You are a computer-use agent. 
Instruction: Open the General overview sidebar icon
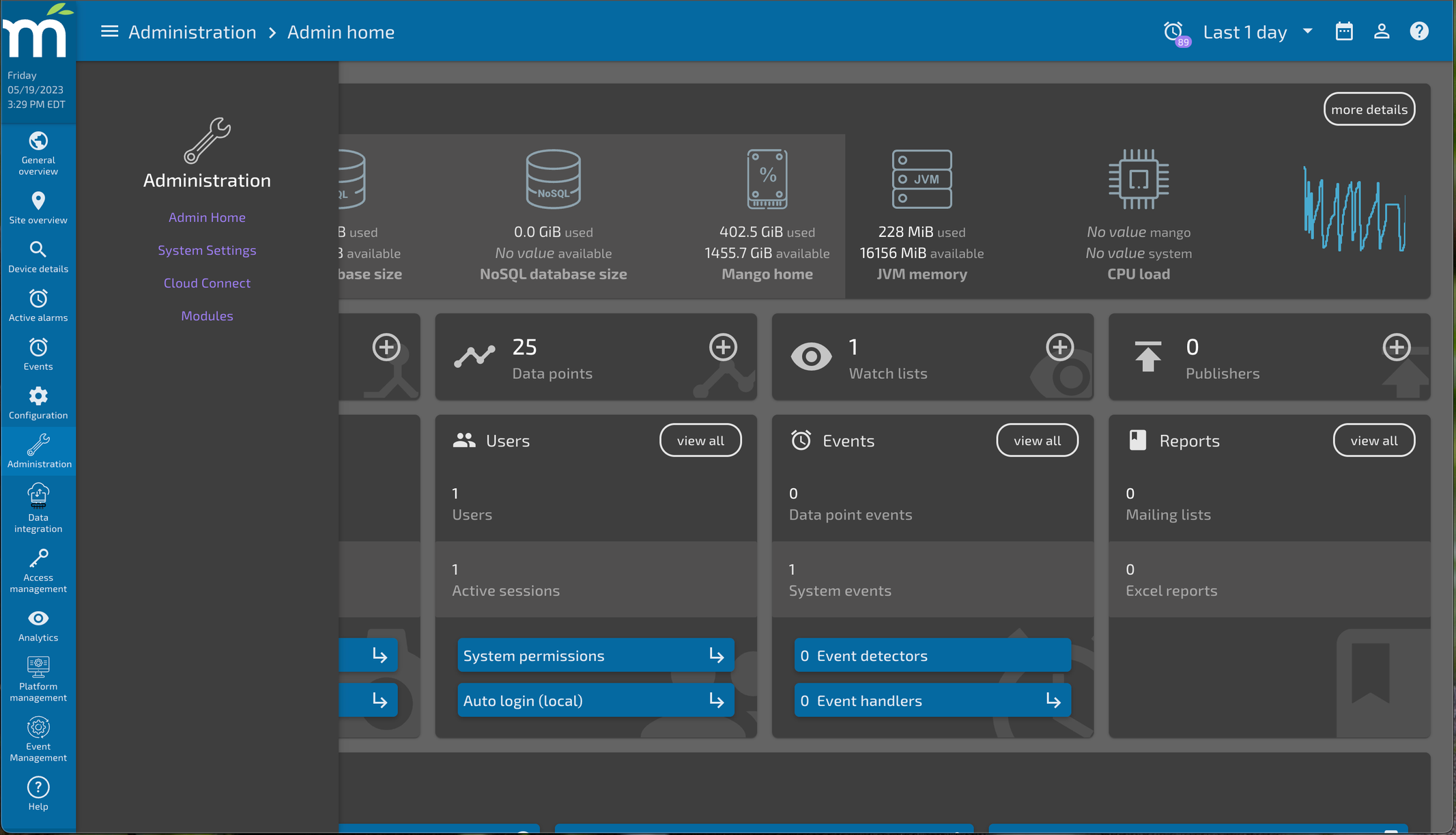click(x=38, y=153)
